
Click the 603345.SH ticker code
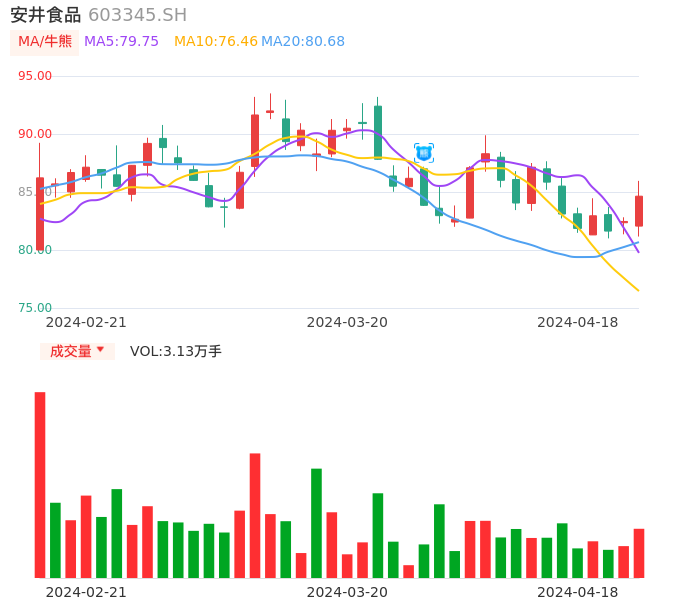point(137,15)
